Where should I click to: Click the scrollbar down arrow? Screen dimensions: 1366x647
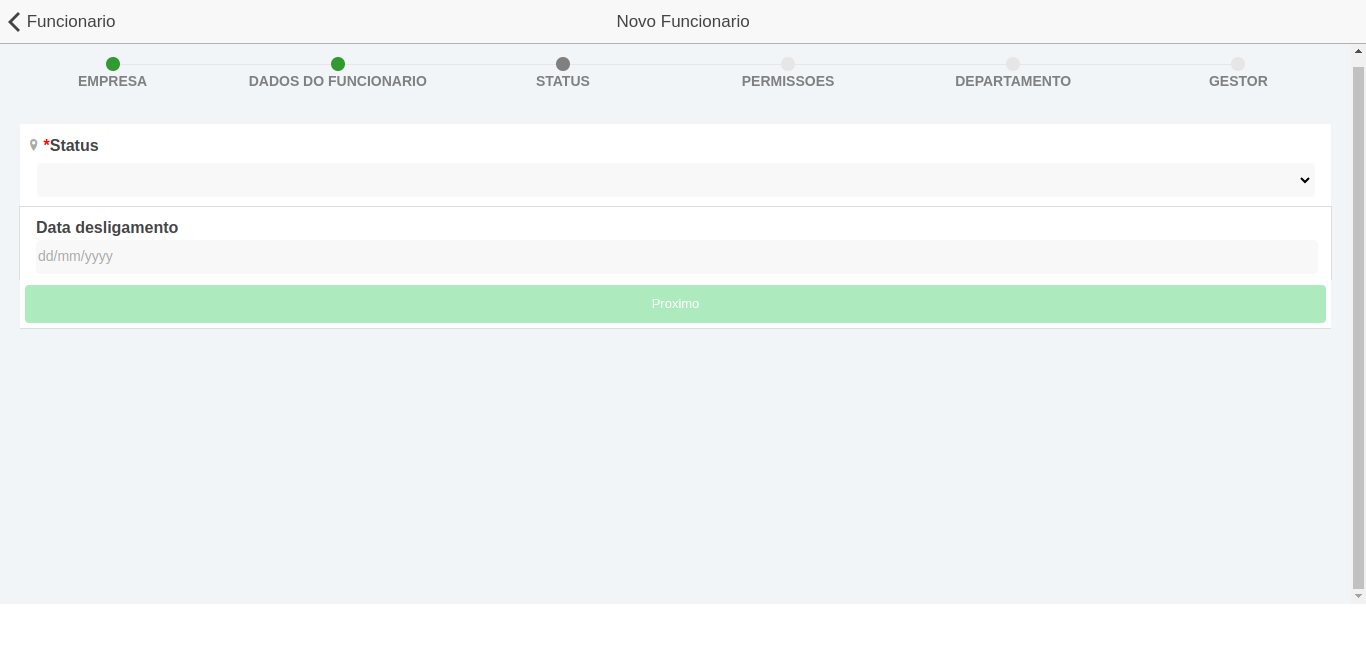1358,596
